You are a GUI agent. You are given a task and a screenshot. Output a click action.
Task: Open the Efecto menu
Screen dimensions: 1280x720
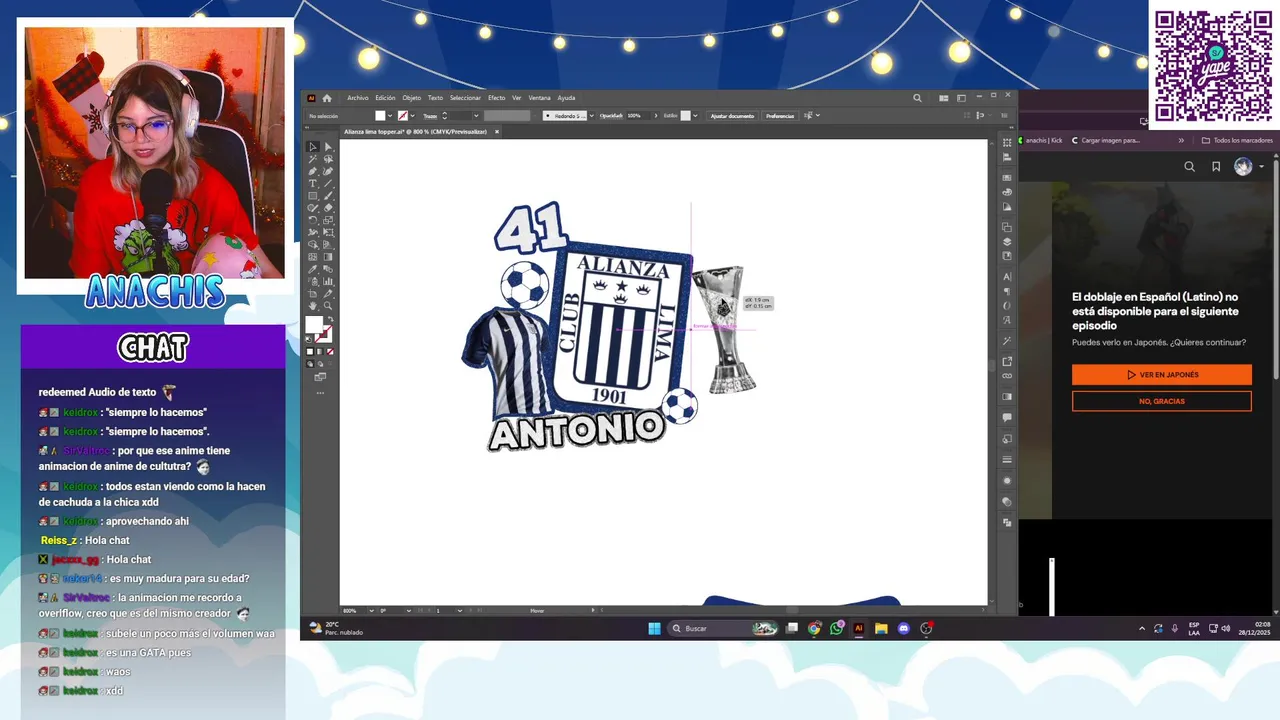point(497,98)
